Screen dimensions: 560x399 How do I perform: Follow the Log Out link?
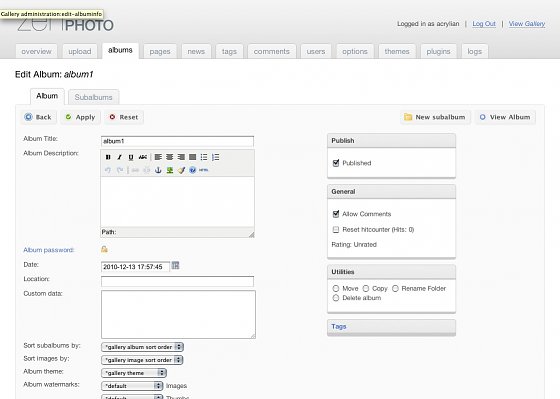(x=484, y=24)
